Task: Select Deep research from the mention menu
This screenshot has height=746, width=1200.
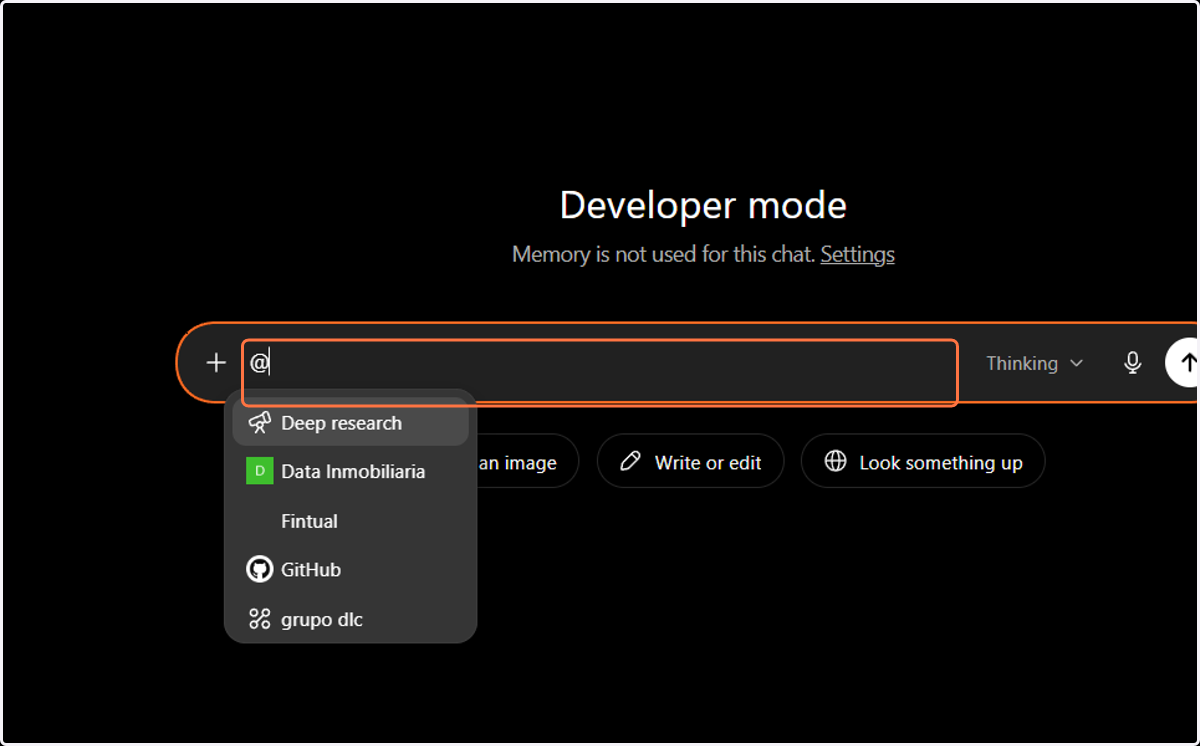Action: point(350,423)
